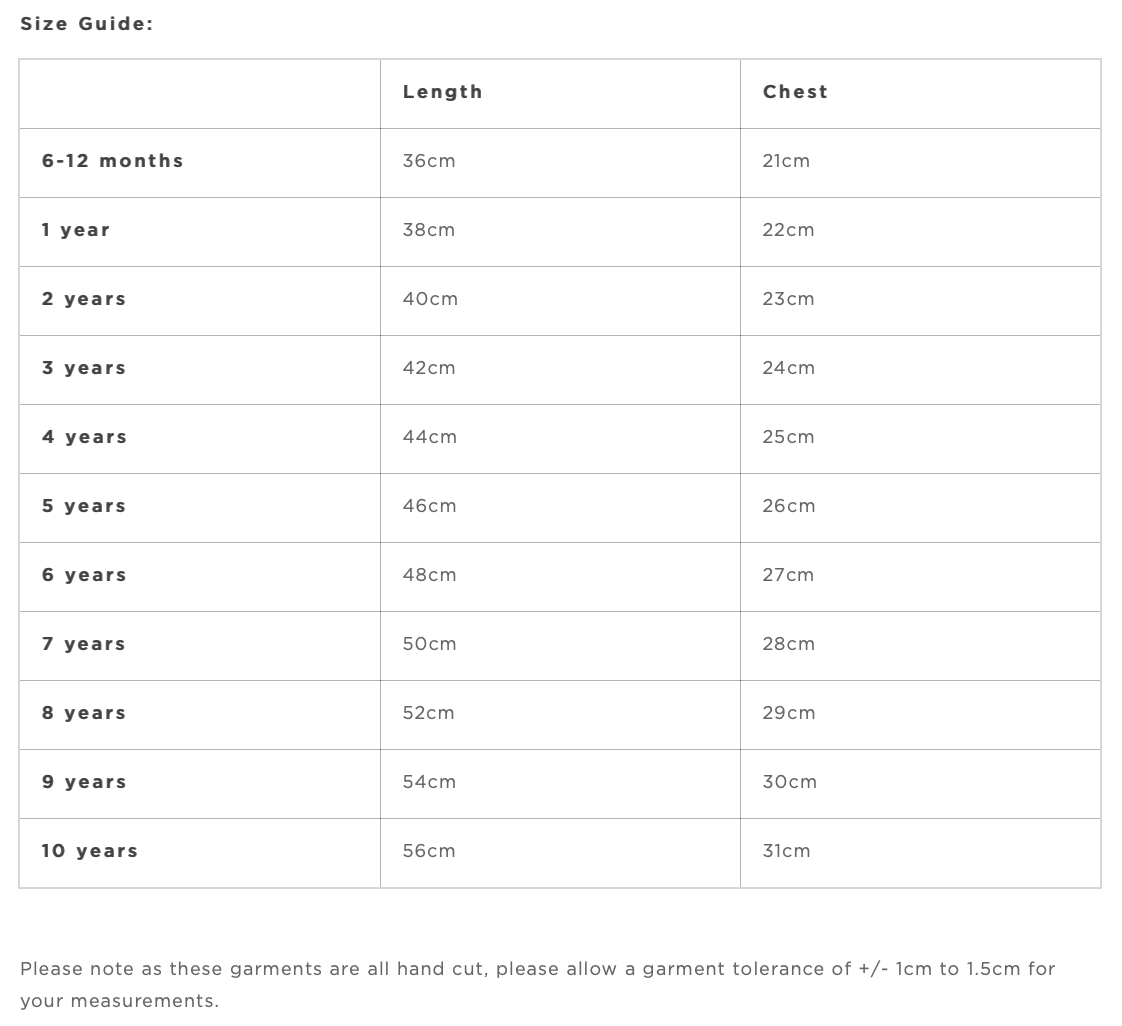Select the 24cm chest value
The height and width of the screenshot is (1026, 1122).
[x=788, y=368]
